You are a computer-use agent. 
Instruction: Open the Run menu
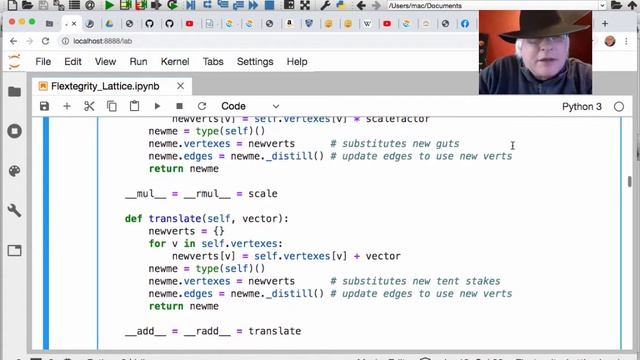(x=138, y=62)
